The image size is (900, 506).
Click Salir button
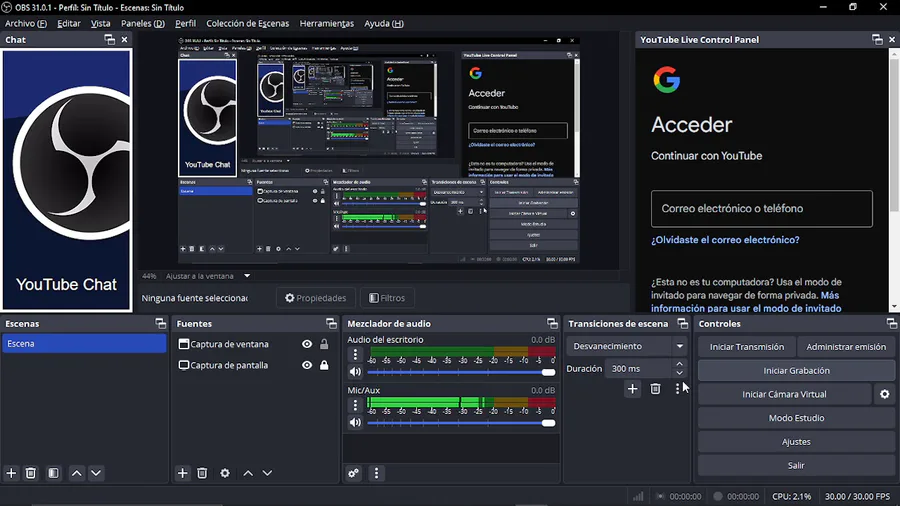[796, 465]
